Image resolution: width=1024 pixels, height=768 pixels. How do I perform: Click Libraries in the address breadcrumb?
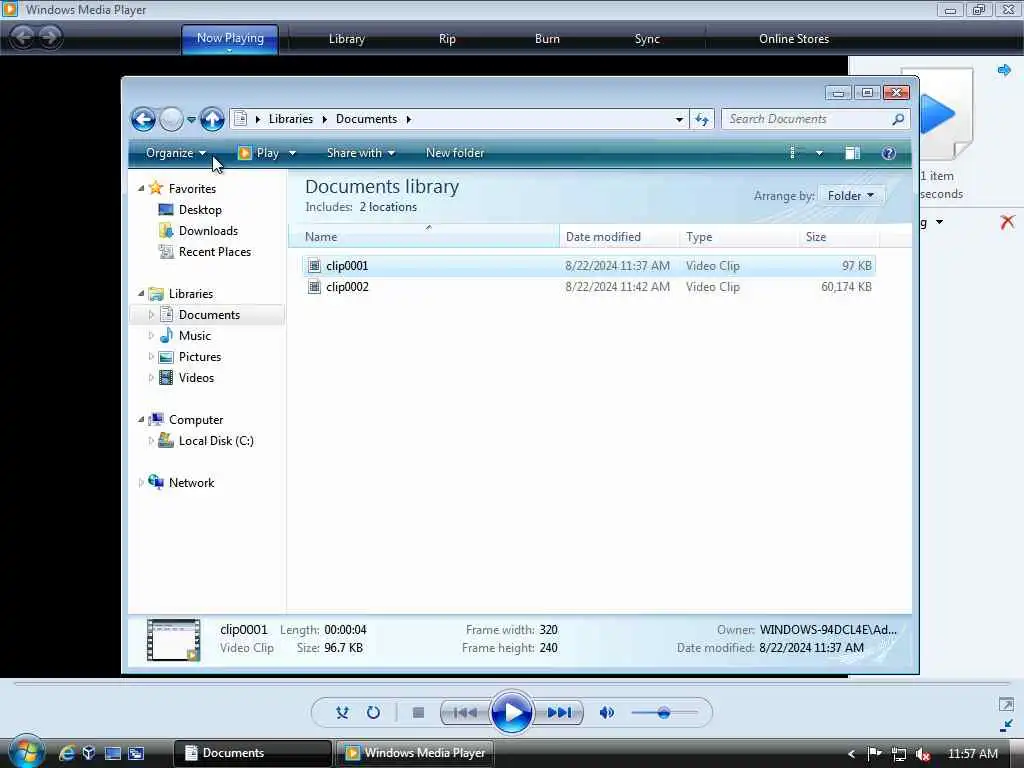(x=291, y=119)
